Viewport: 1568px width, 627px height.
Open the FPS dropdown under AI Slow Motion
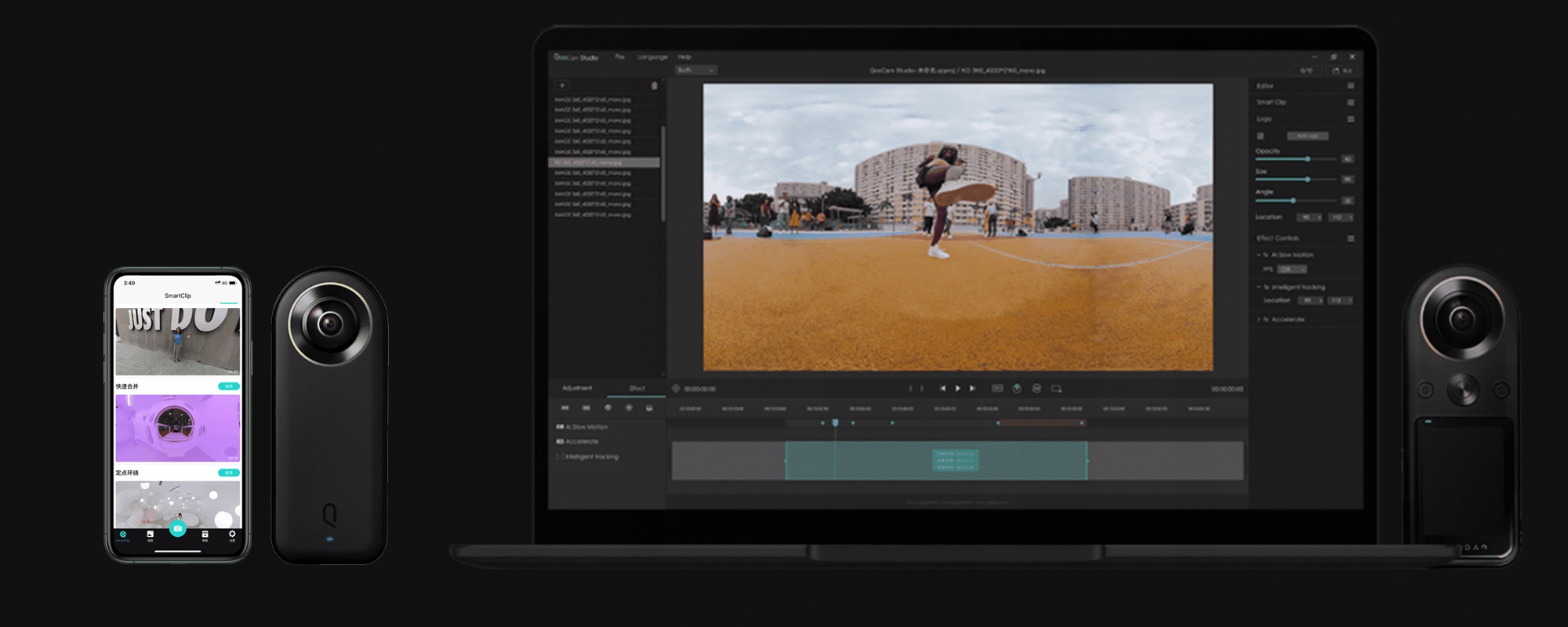tap(1291, 270)
